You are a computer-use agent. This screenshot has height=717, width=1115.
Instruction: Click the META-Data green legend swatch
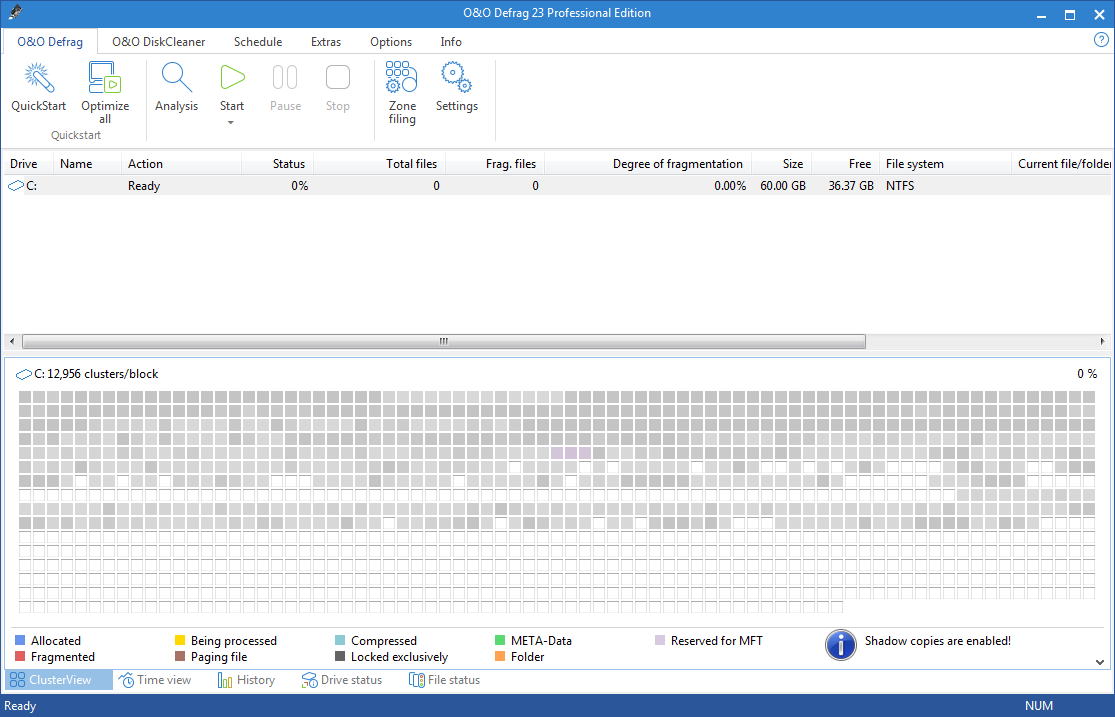pyautogui.click(x=500, y=640)
